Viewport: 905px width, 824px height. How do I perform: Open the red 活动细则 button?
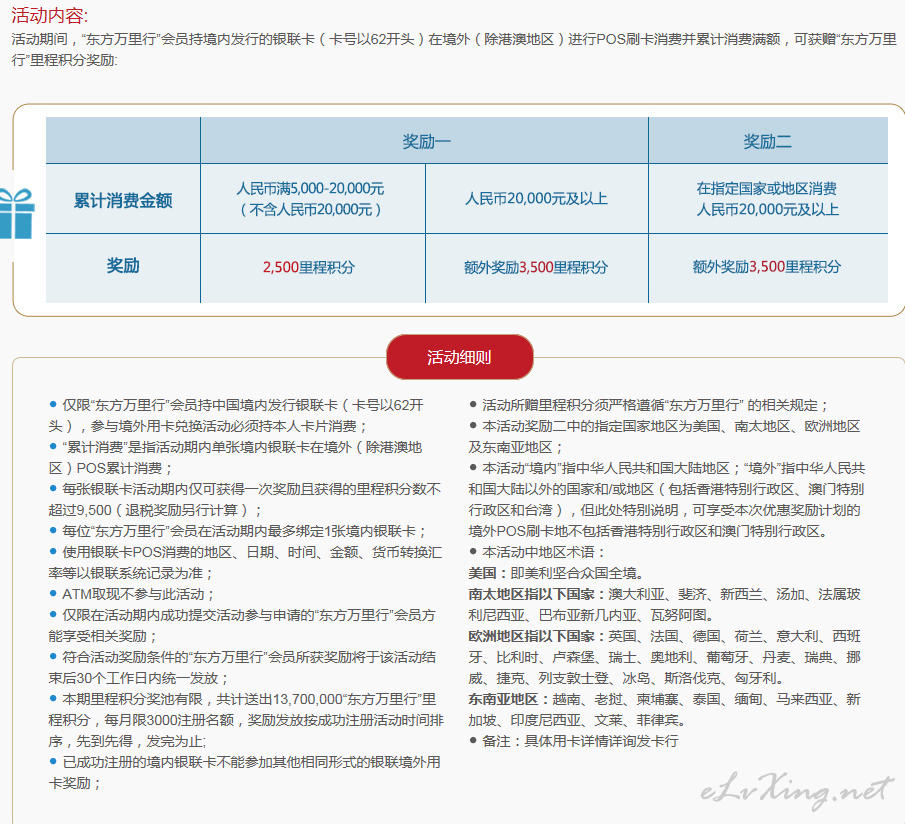coord(459,357)
